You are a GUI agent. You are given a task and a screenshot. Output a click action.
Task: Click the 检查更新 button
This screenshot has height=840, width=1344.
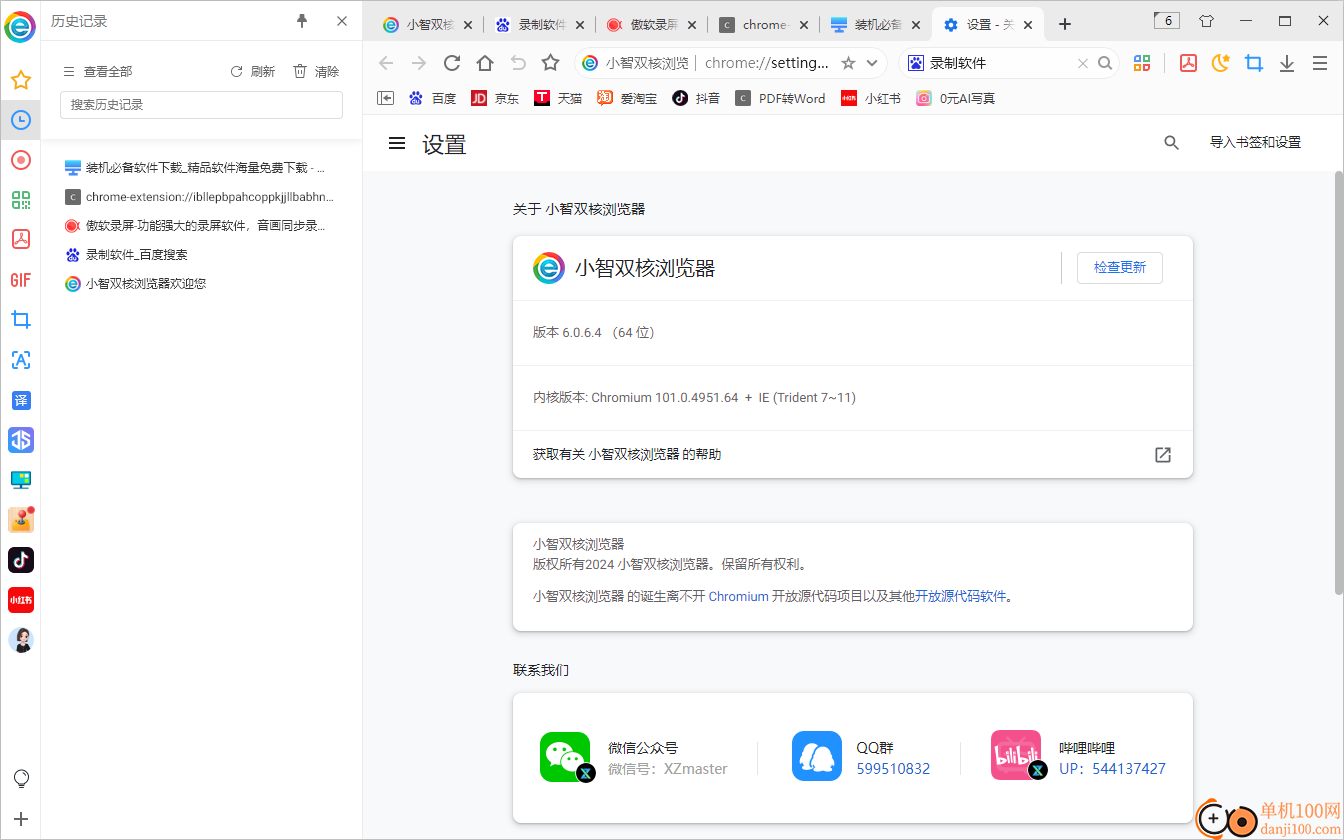point(1120,268)
